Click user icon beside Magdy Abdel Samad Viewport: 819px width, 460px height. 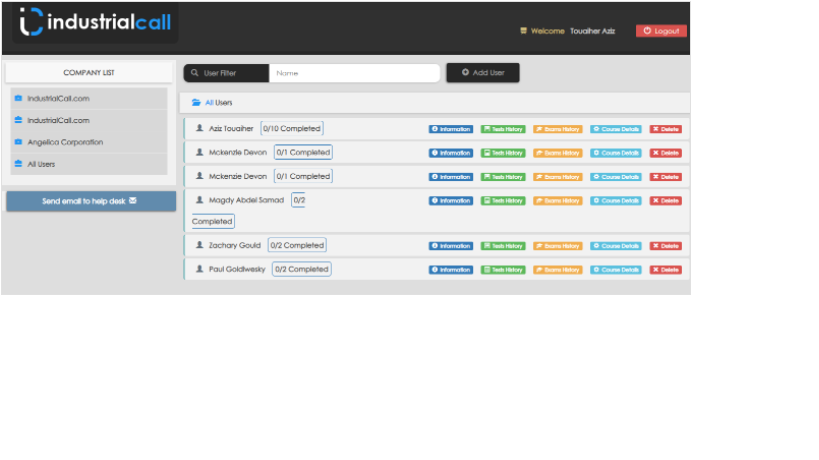tap(200, 199)
